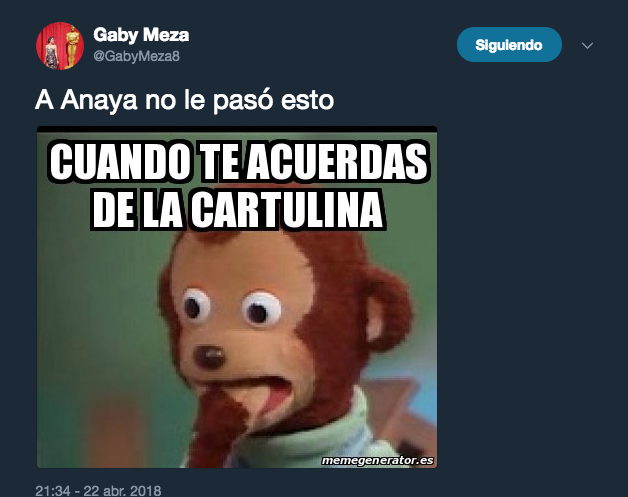The image size is (628, 497).
Task: Click the monkey puppet's brown nose
Action: coord(209,356)
